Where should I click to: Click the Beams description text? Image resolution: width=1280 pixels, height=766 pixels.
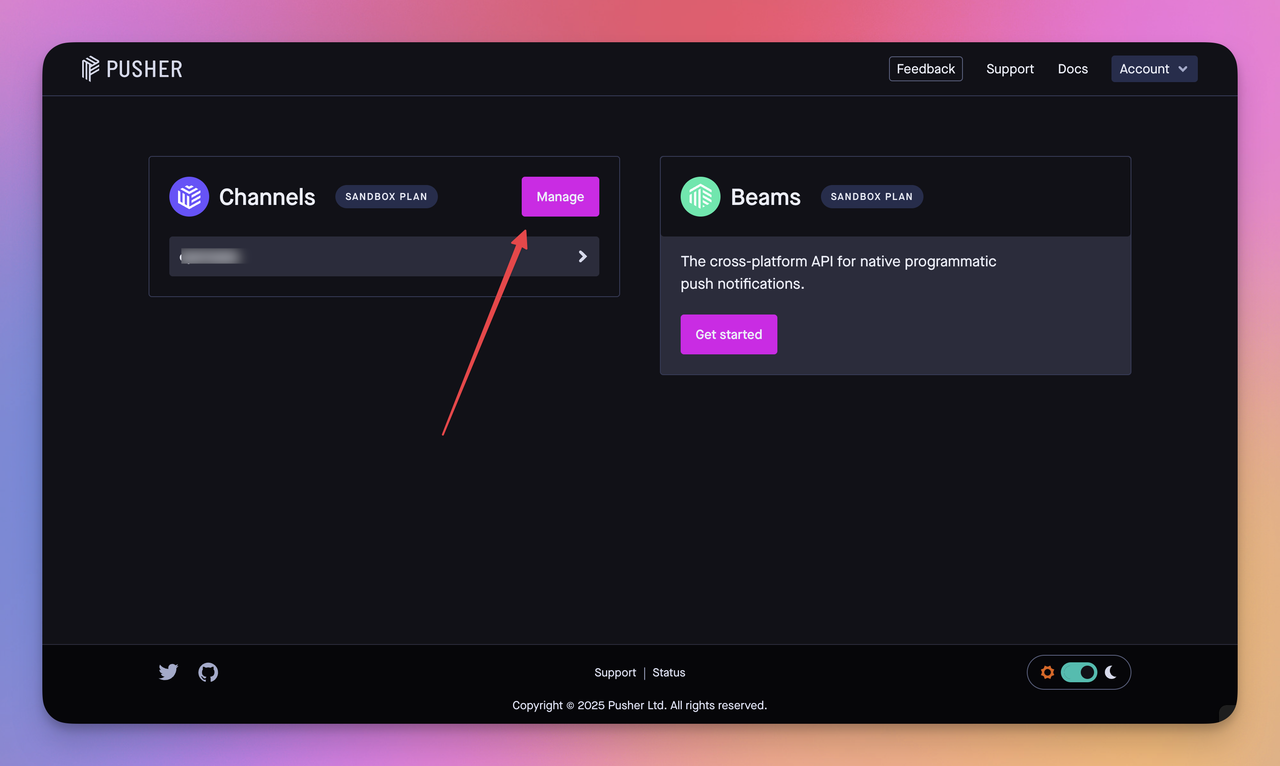point(839,272)
